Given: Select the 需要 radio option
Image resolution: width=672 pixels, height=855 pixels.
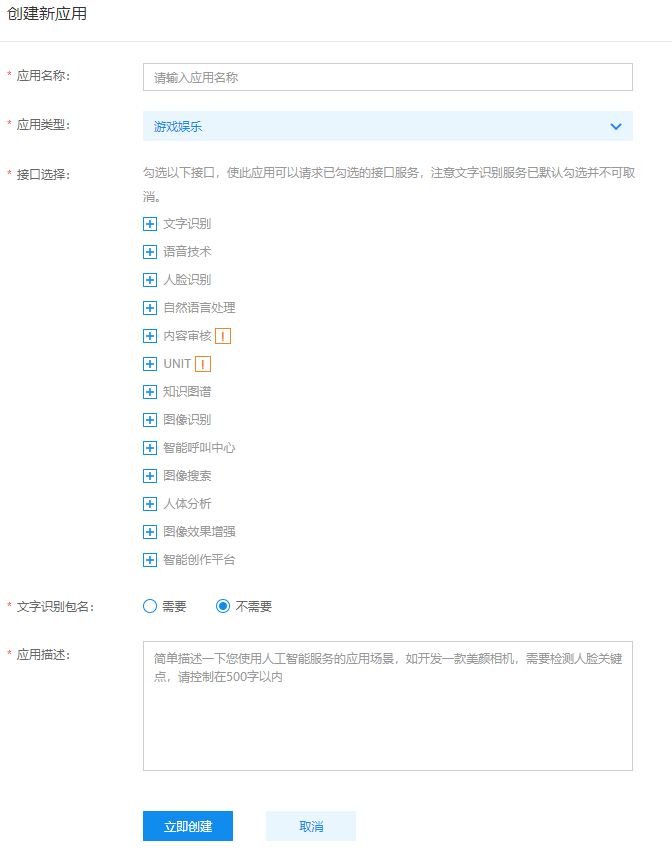Looking at the screenshot, I should (x=150, y=606).
